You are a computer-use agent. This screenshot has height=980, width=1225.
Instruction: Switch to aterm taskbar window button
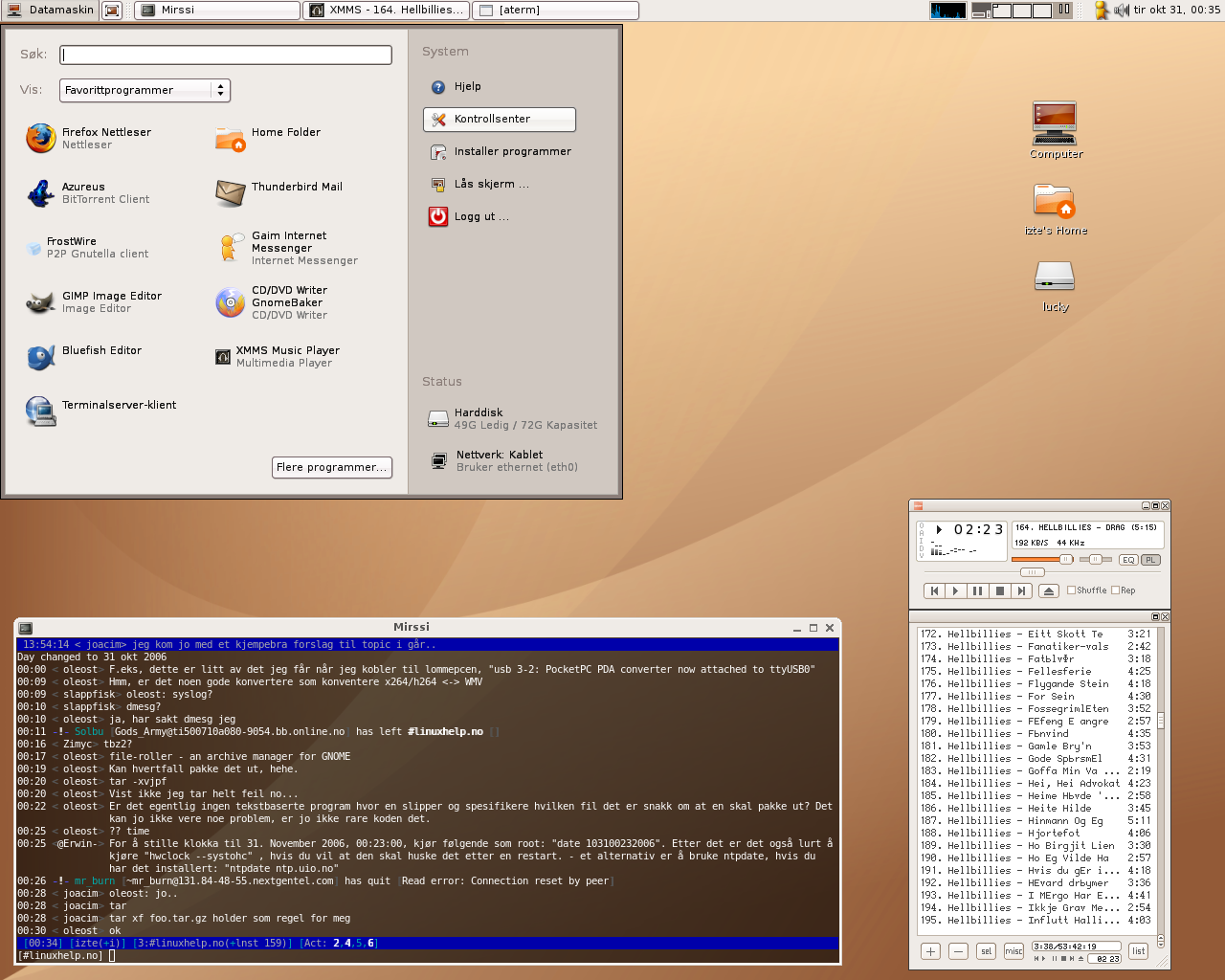click(555, 10)
